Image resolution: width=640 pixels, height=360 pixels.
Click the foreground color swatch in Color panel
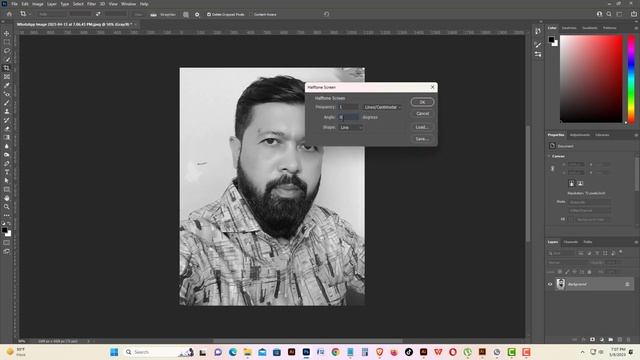[551, 39]
